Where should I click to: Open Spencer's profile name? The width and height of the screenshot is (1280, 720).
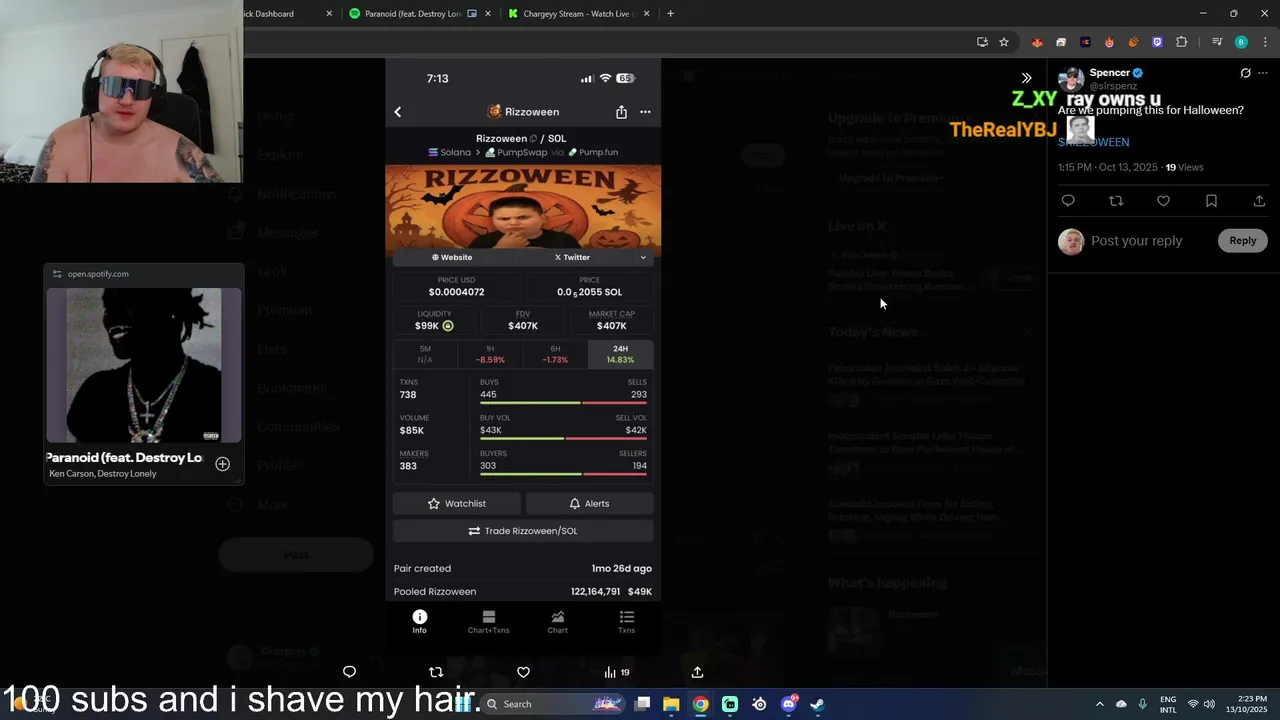point(1110,73)
